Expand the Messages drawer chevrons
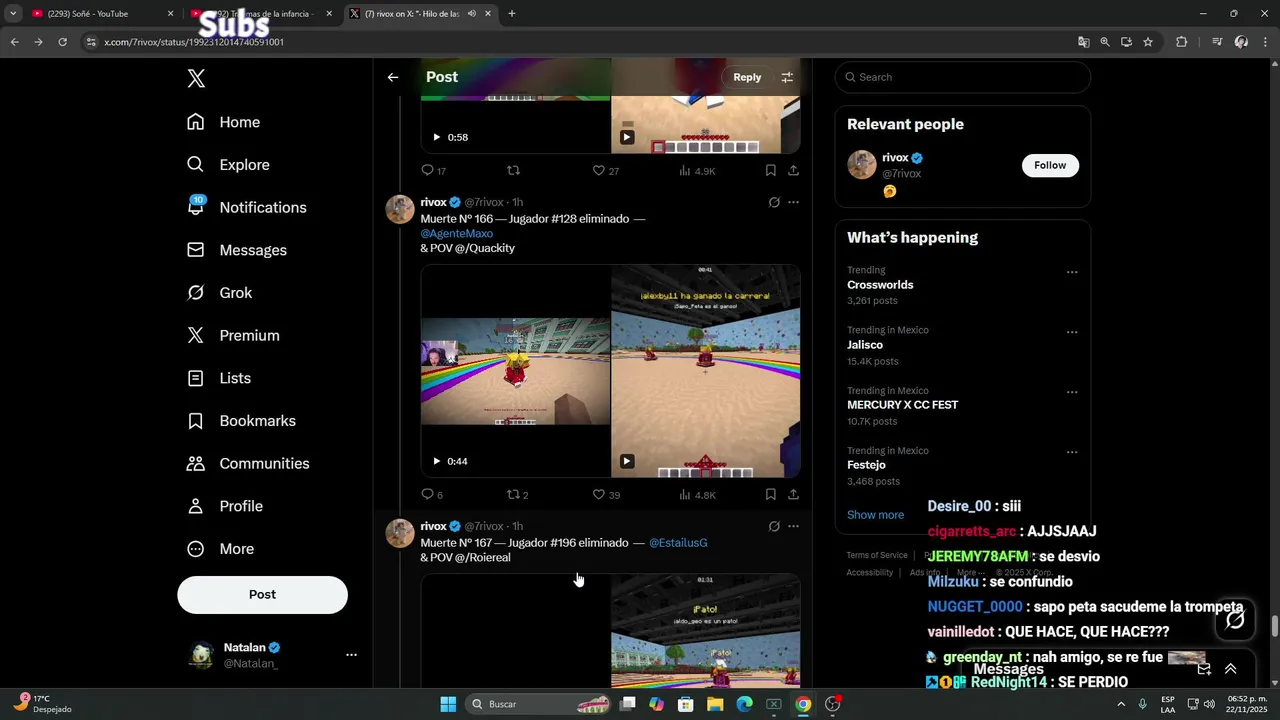This screenshot has width=1280, height=720. click(1231, 669)
